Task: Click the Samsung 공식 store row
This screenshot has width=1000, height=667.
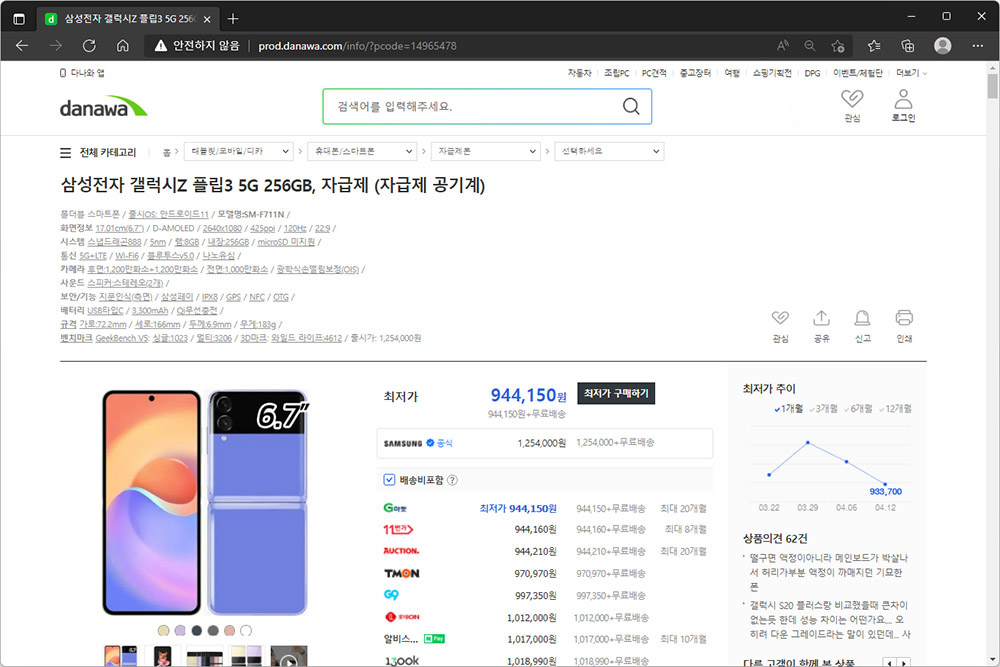Action: pos(545,443)
